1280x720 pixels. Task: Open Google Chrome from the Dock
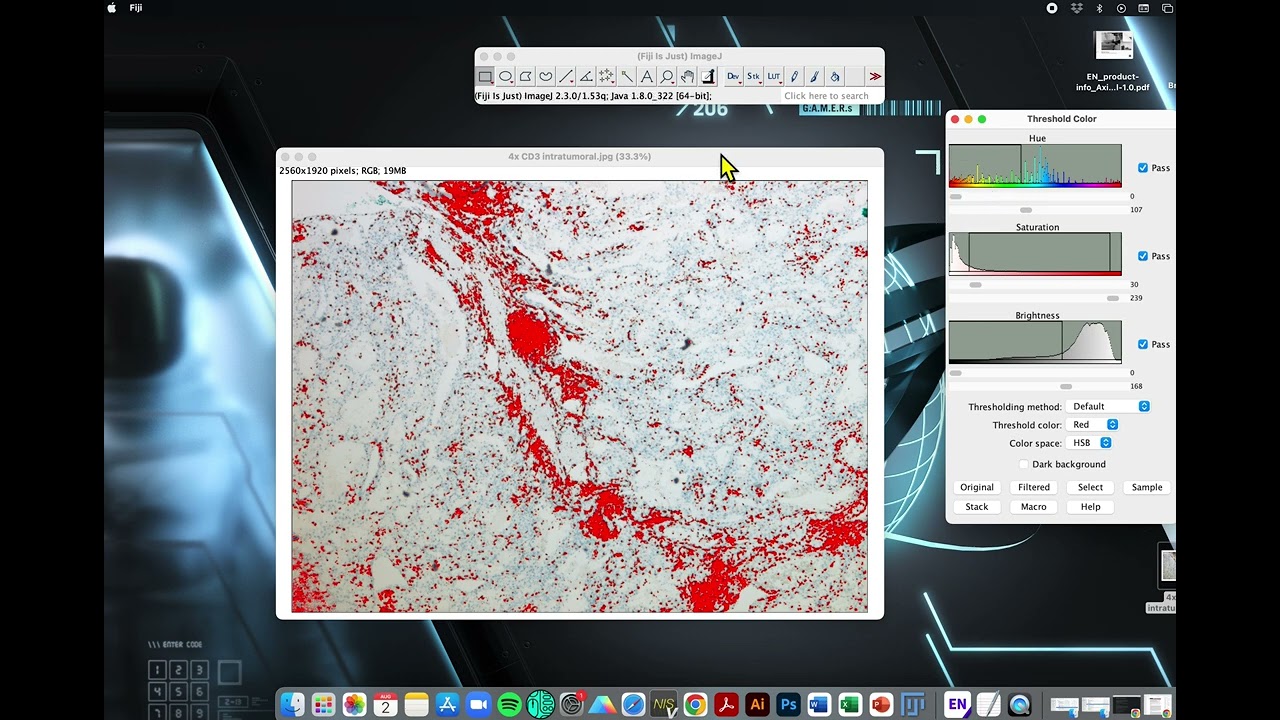tap(695, 705)
